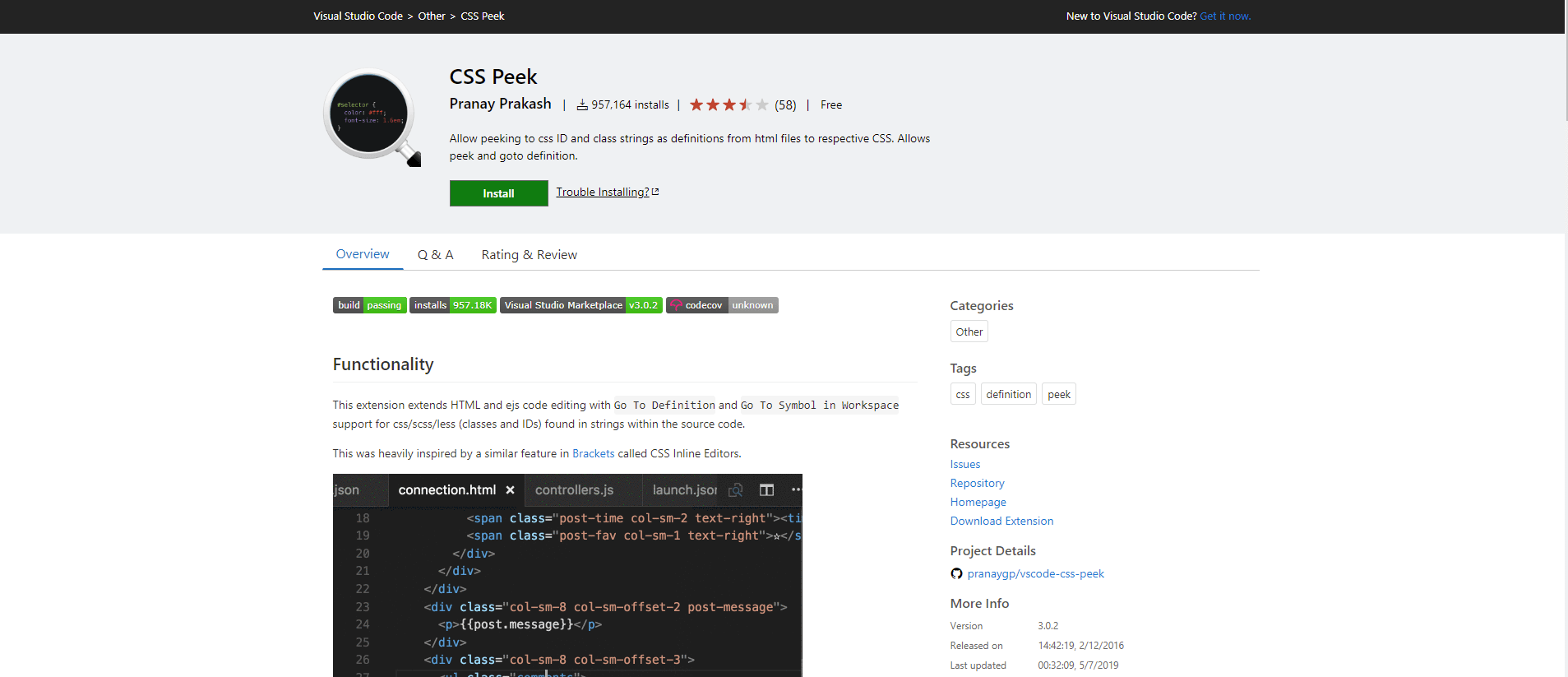
Task: Select launch.json tab in code screenshot
Action: [684, 489]
